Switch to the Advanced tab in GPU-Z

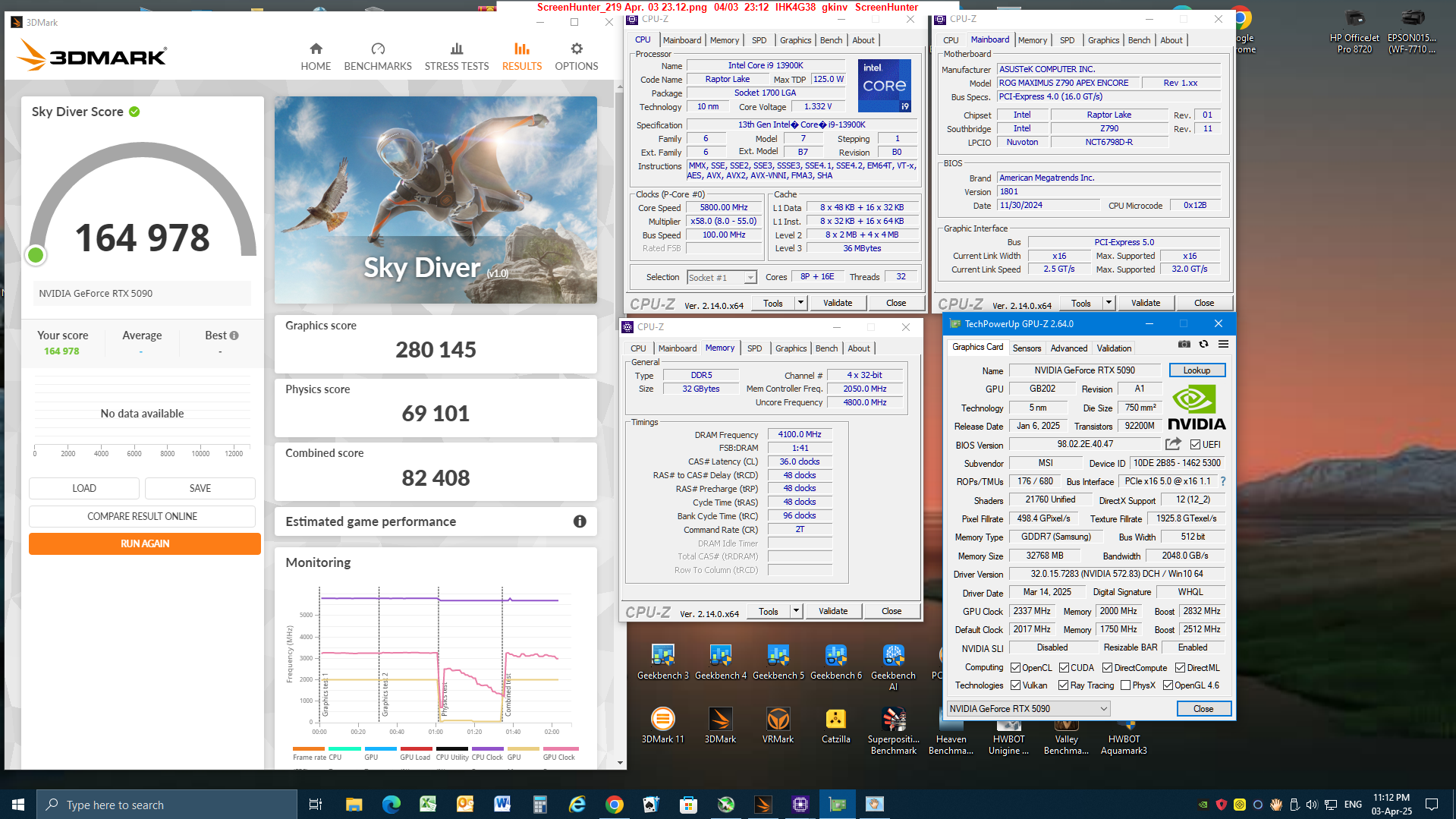(x=1068, y=348)
